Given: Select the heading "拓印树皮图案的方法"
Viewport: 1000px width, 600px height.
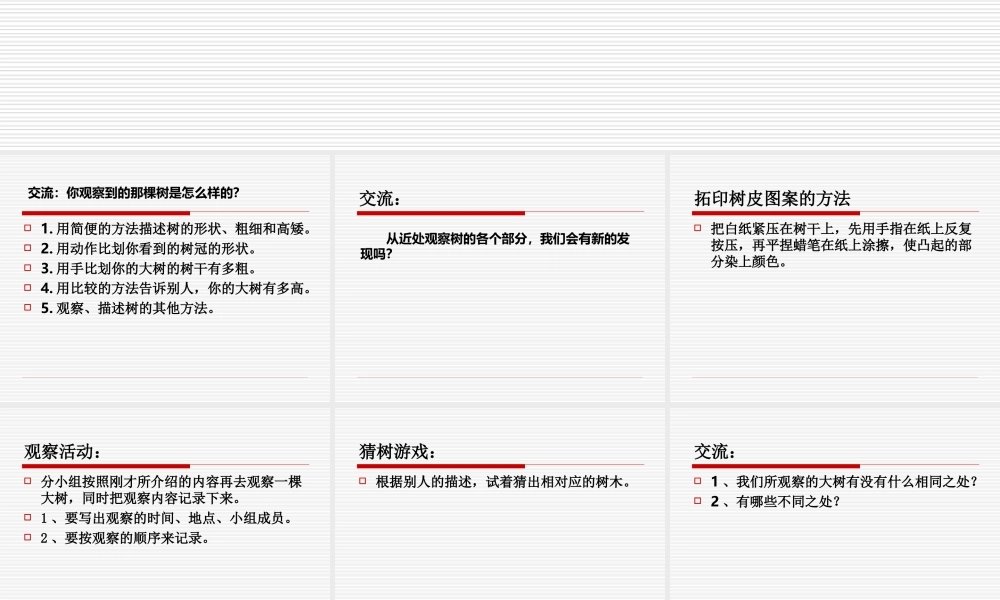Looking at the screenshot, I should [772, 197].
